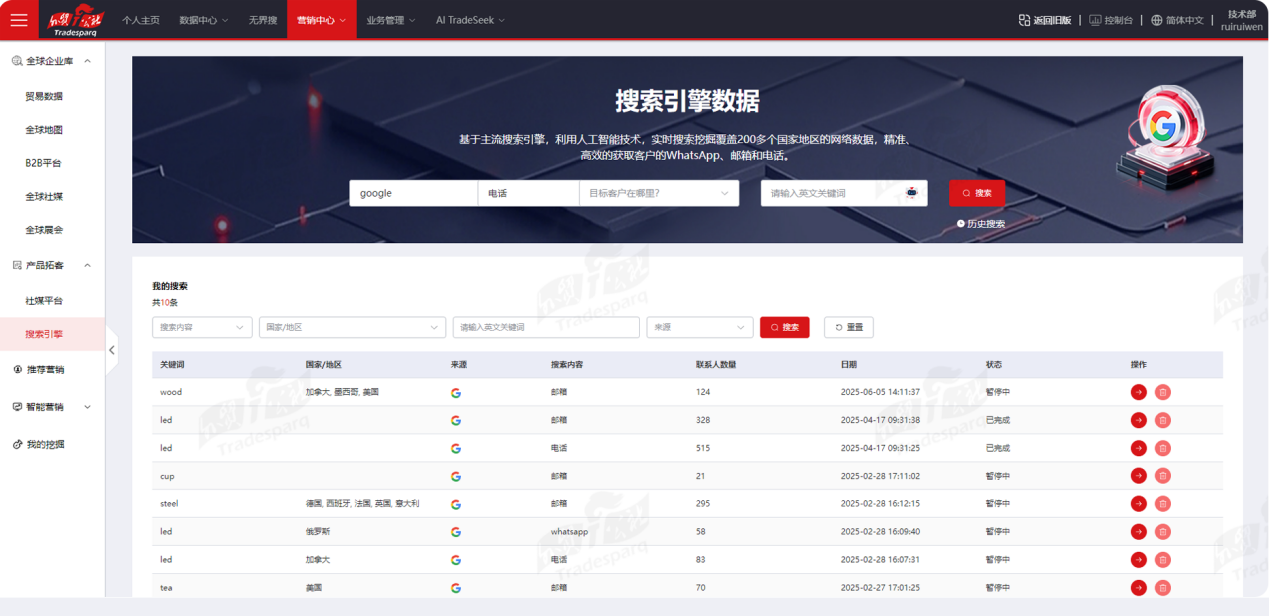Open the 国家/地区 filter dropdown

352,327
